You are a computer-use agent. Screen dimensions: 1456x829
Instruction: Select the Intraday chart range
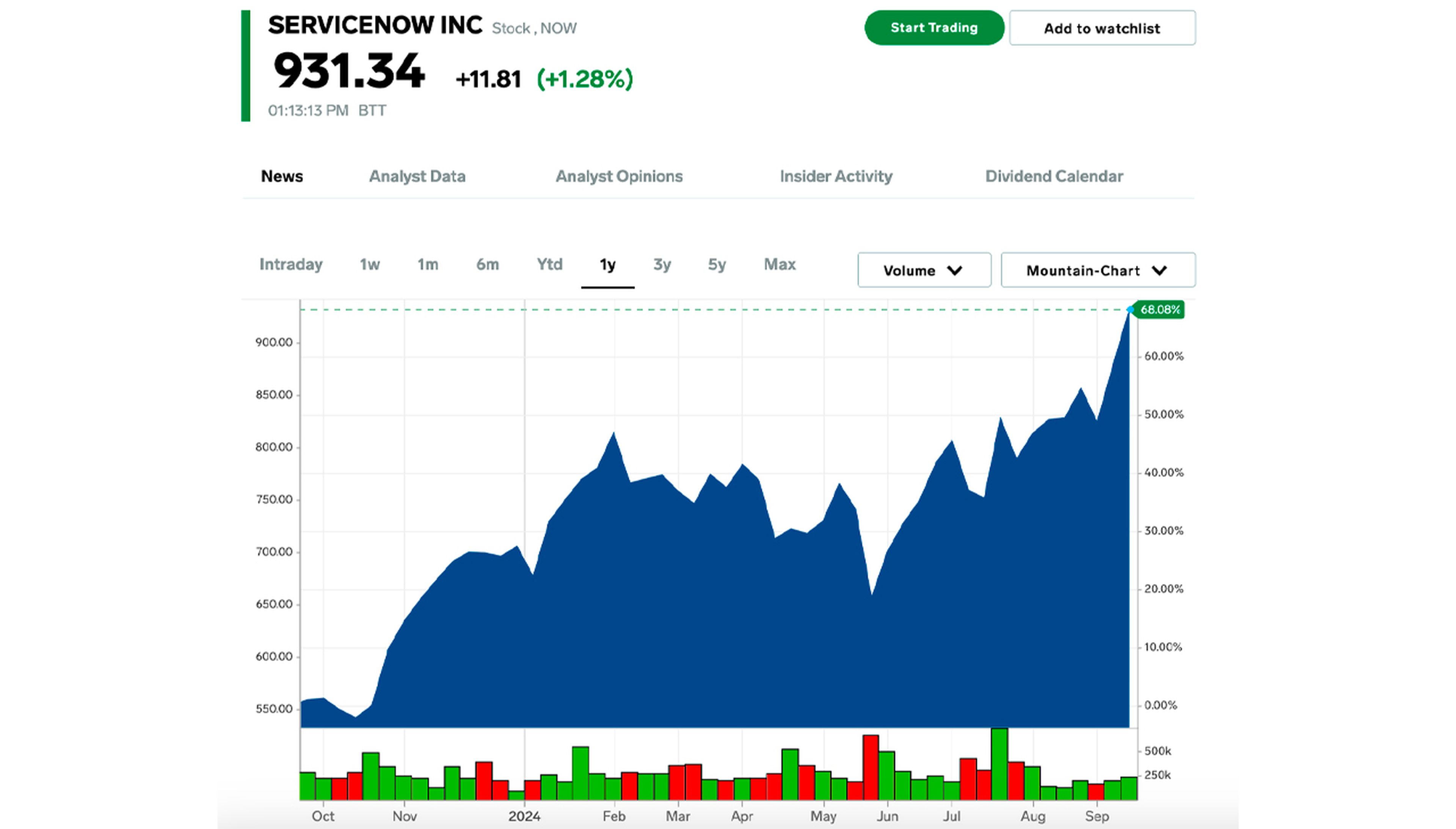point(291,264)
